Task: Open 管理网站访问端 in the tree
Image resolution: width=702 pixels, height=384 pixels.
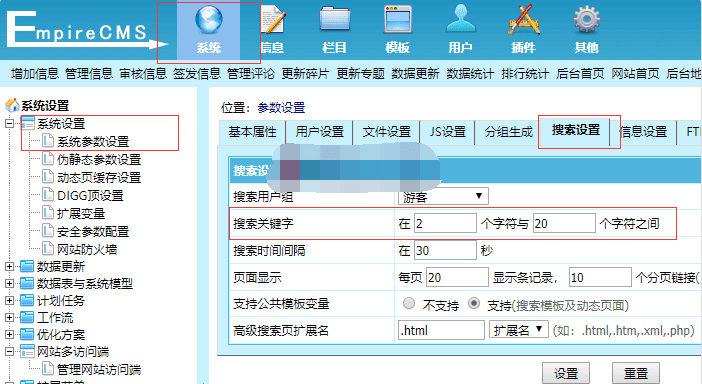Action: pos(99,369)
